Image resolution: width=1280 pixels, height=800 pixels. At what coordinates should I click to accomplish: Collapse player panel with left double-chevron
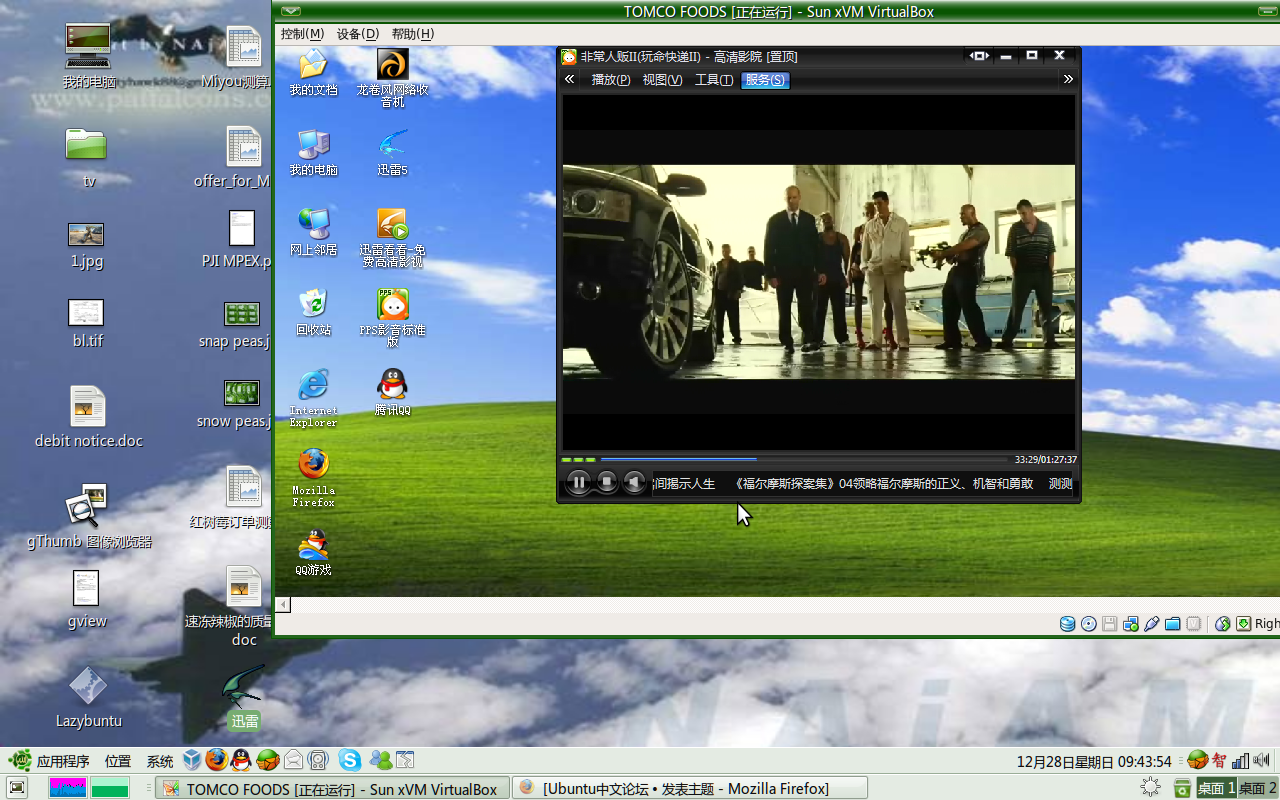569,79
